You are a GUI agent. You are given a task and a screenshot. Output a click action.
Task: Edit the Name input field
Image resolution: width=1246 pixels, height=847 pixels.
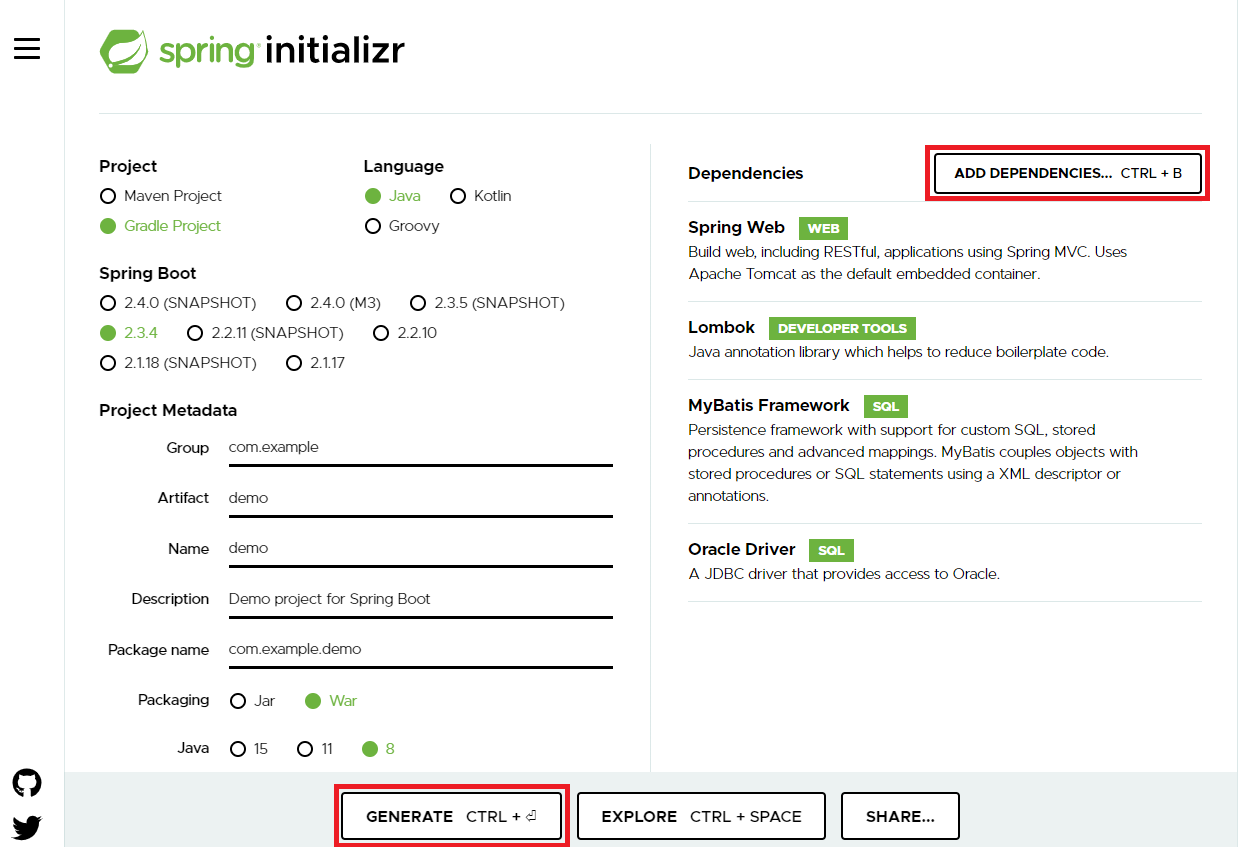(x=420, y=548)
